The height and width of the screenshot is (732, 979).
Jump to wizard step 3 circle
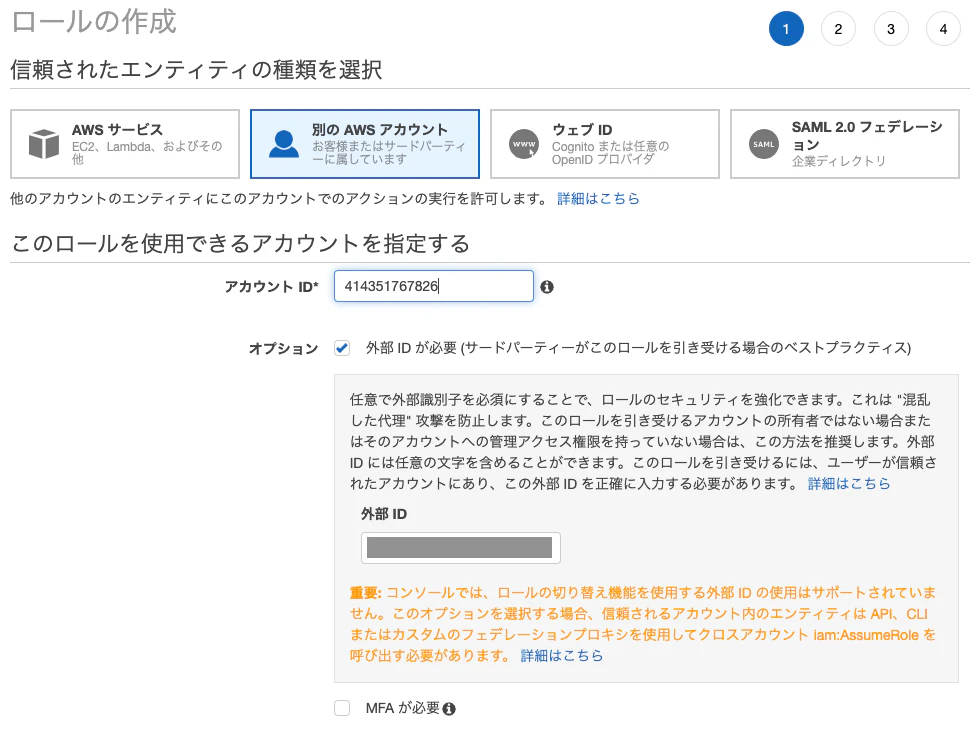pos(891,29)
